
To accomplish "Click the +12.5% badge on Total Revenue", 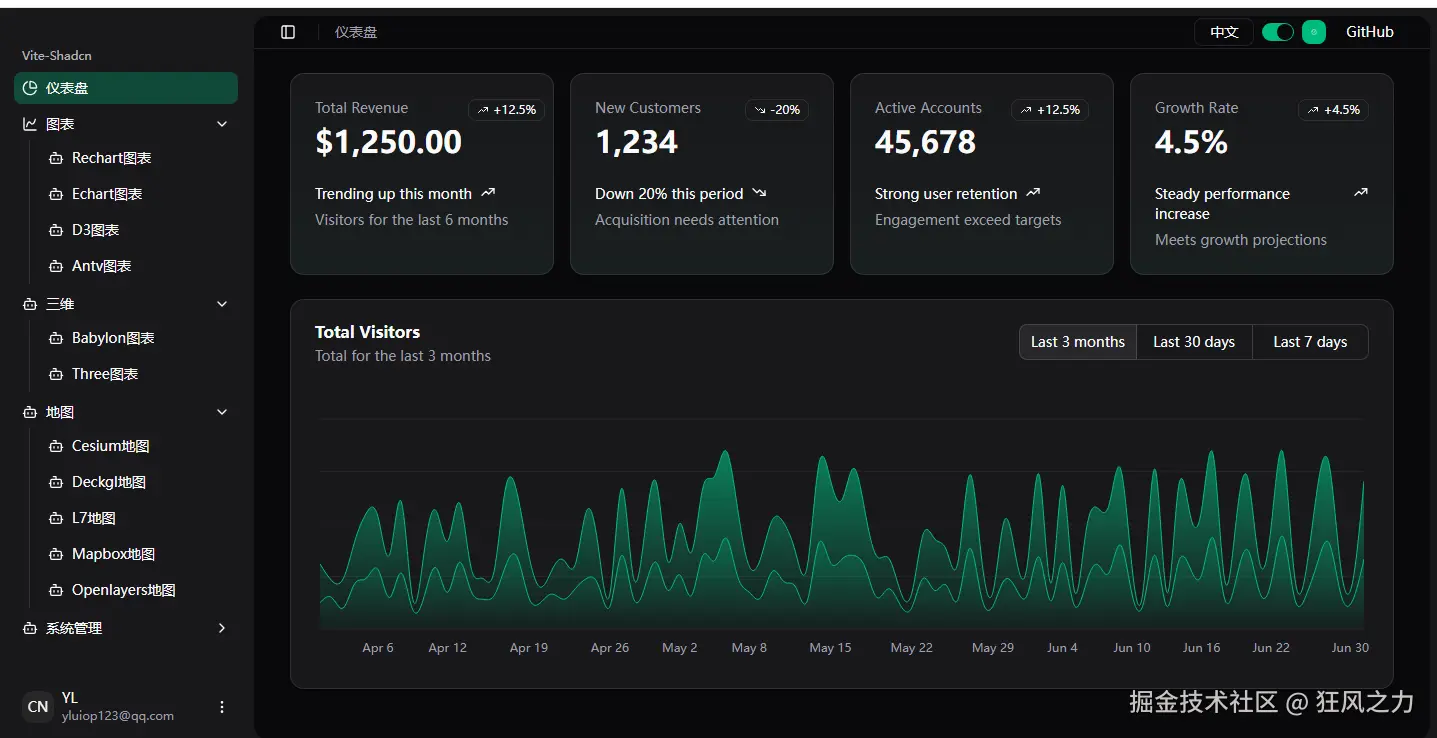I will click(x=506, y=110).
